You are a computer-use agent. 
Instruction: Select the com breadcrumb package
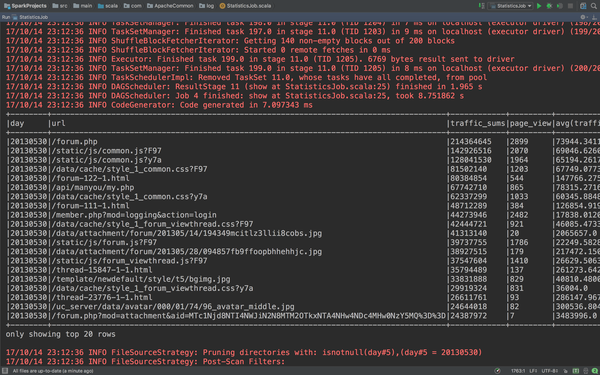click(x=133, y=6)
